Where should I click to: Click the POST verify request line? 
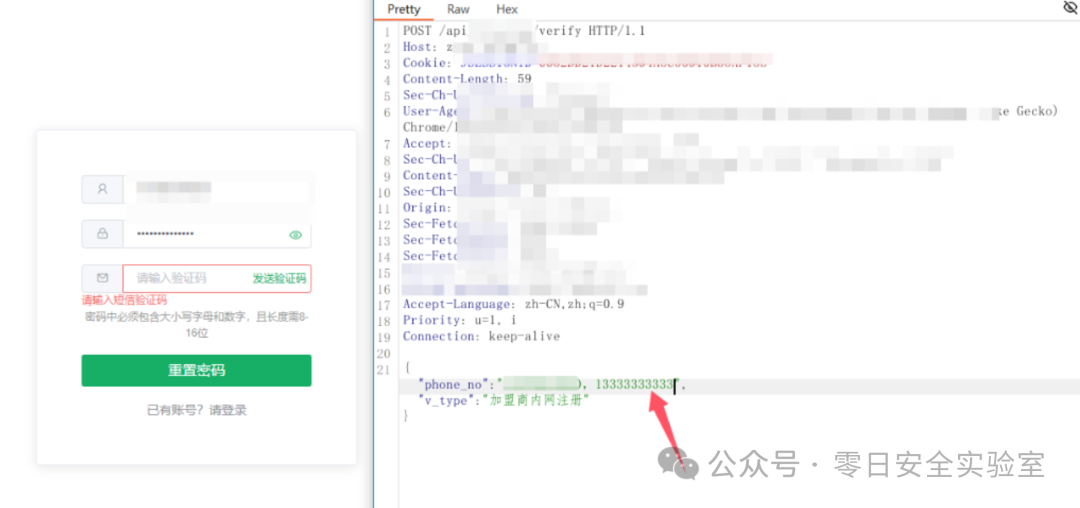point(524,31)
